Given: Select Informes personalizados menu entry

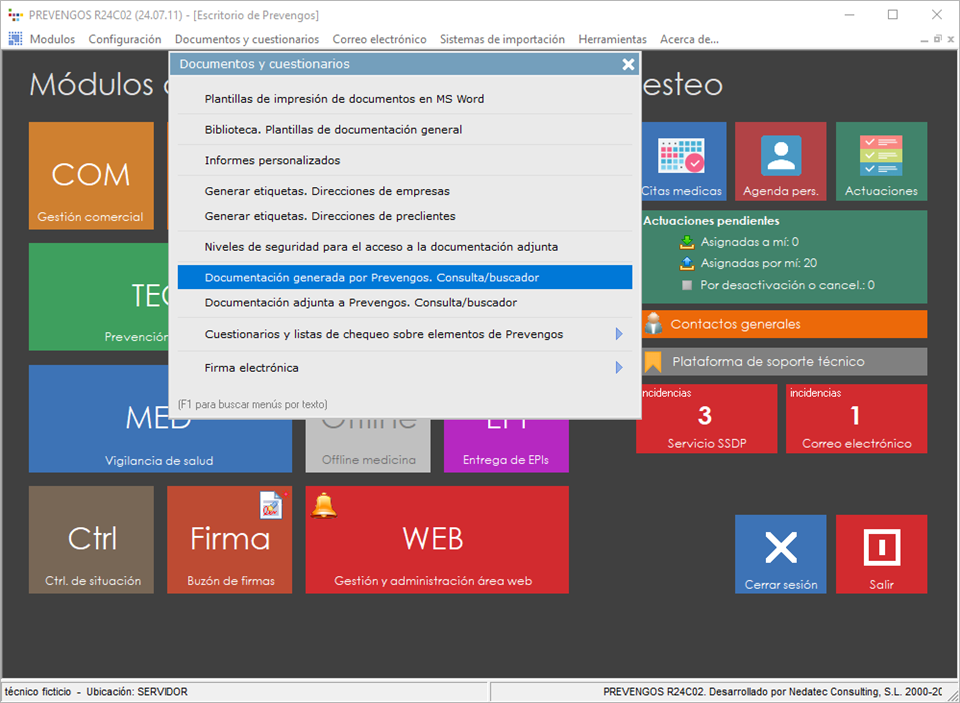Looking at the screenshot, I should click(273, 160).
